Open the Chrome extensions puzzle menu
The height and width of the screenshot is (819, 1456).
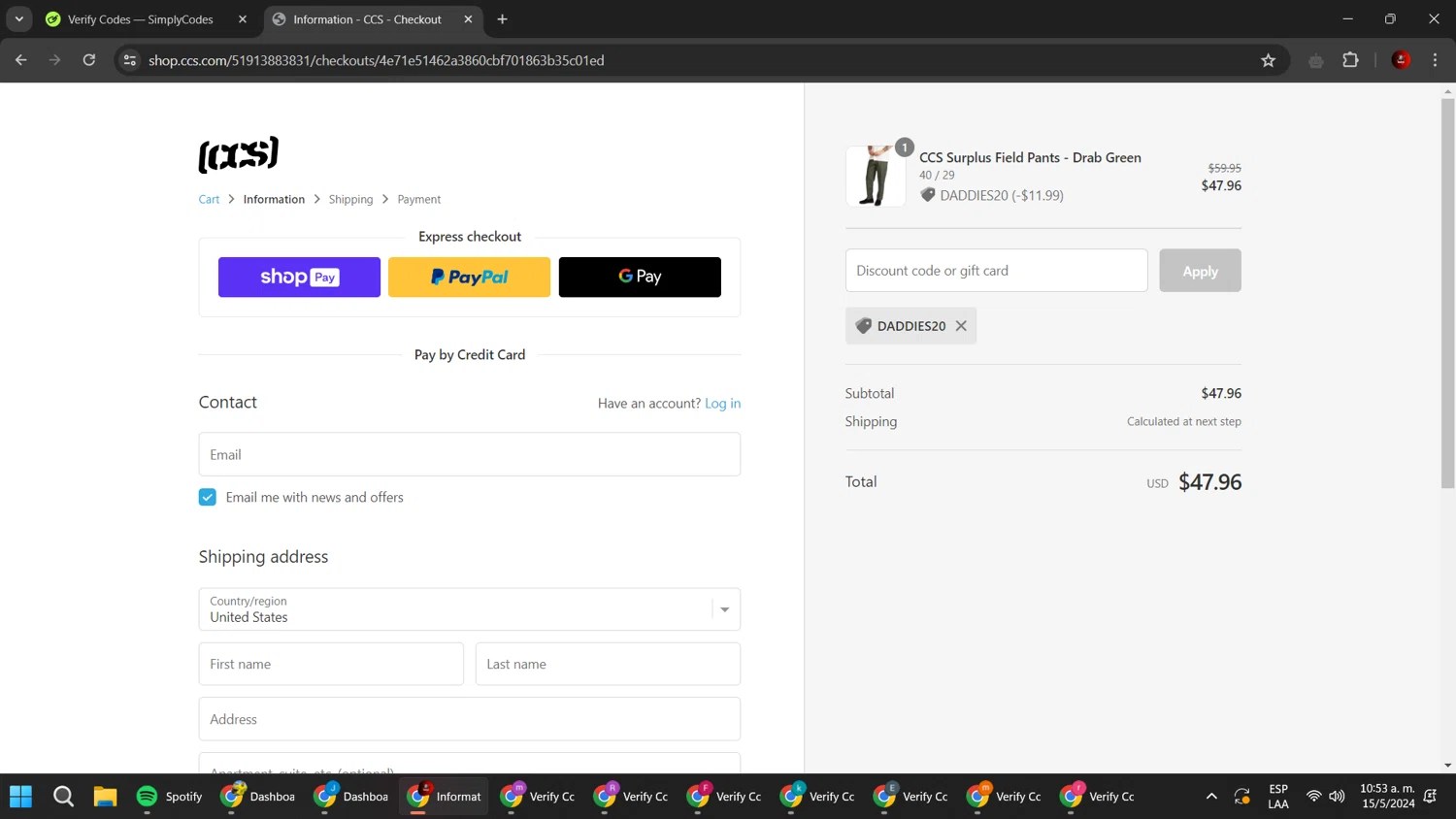click(x=1350, y=60)
